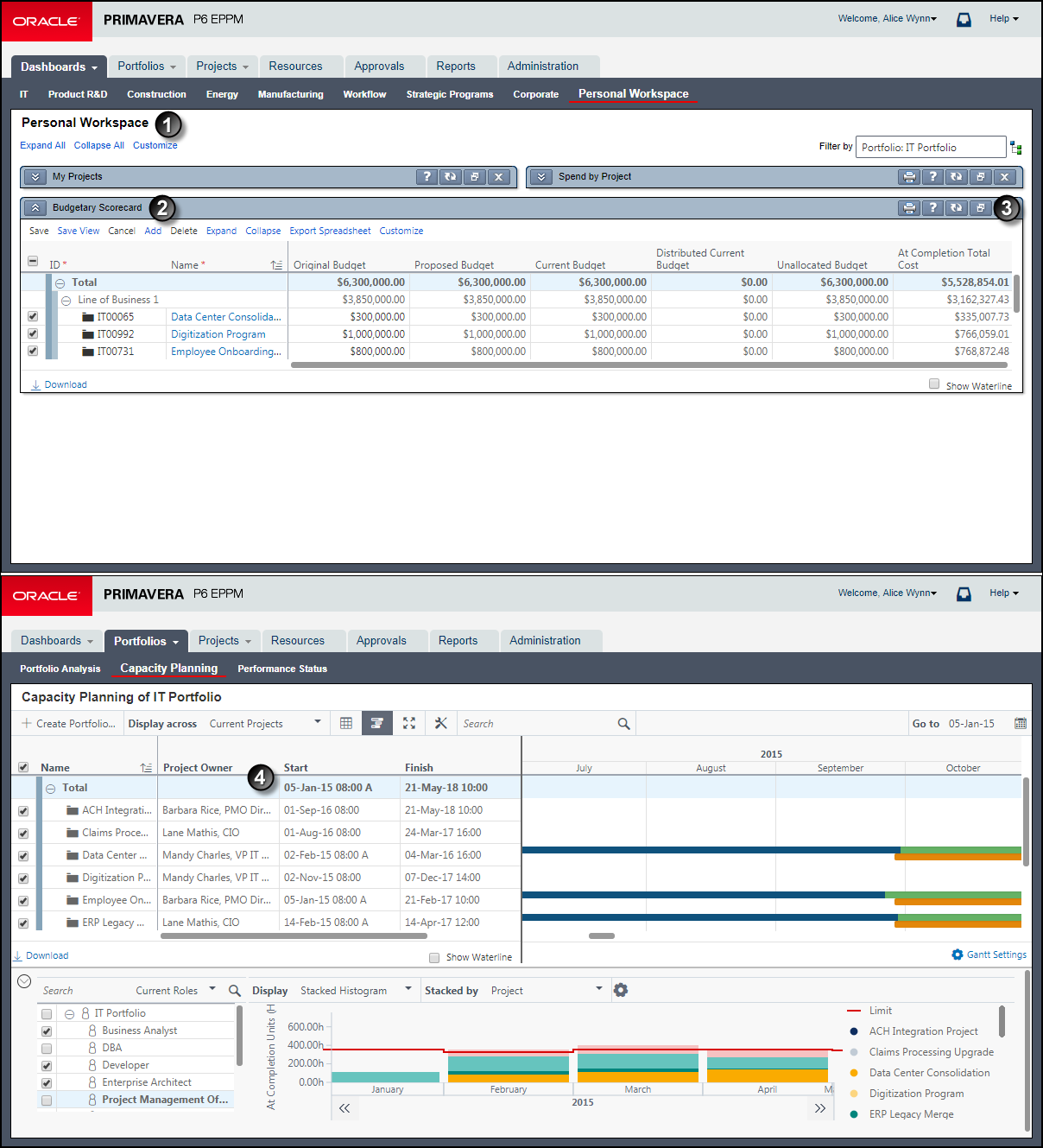Open histogram settings gear next to Stacked by
This screenshot has height=1148, width=1043.
coord(621,990)
